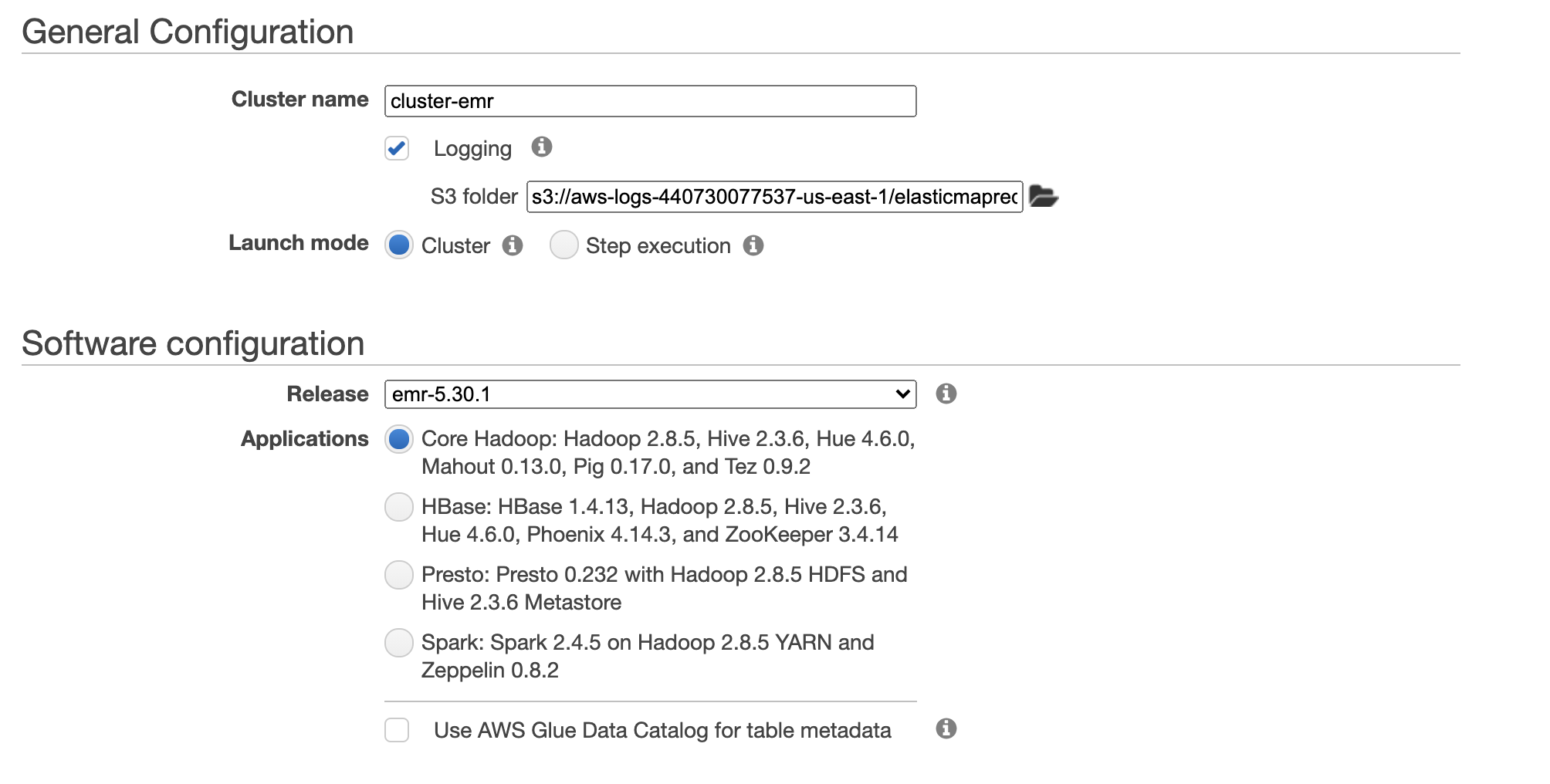Screen dimensions: 1550x784
Task: Choose the Spark applications option
Action: (x=399, y=643)
